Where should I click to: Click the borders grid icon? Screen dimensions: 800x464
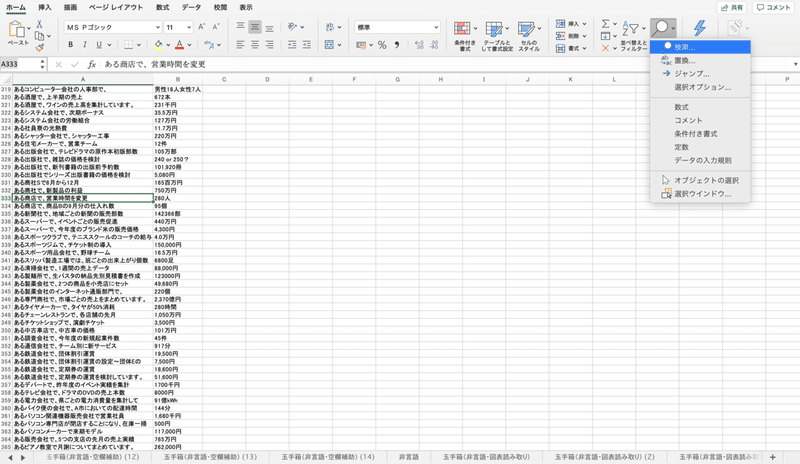pyautogui.click(x=129, y=45)
